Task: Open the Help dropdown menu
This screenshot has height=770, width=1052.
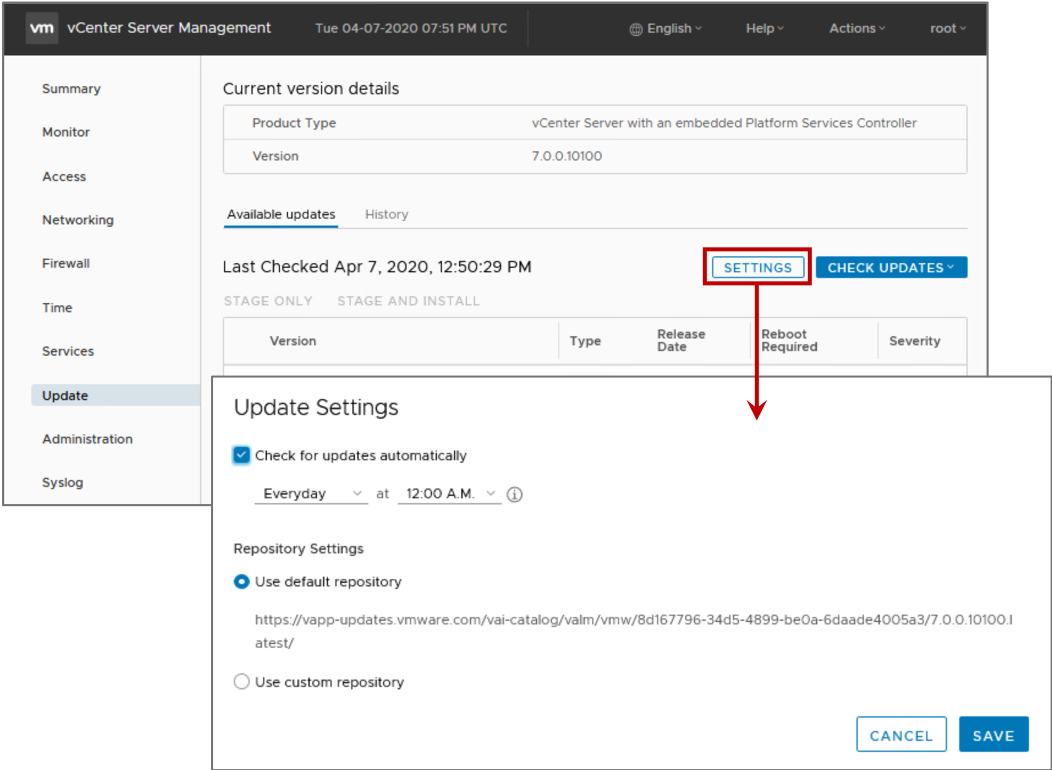Action: [765, 29]
